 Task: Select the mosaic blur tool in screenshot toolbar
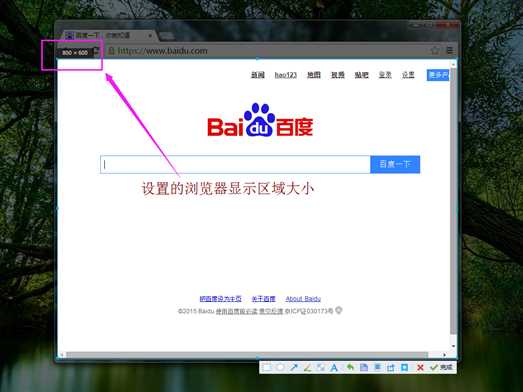(x=321, y=368)
